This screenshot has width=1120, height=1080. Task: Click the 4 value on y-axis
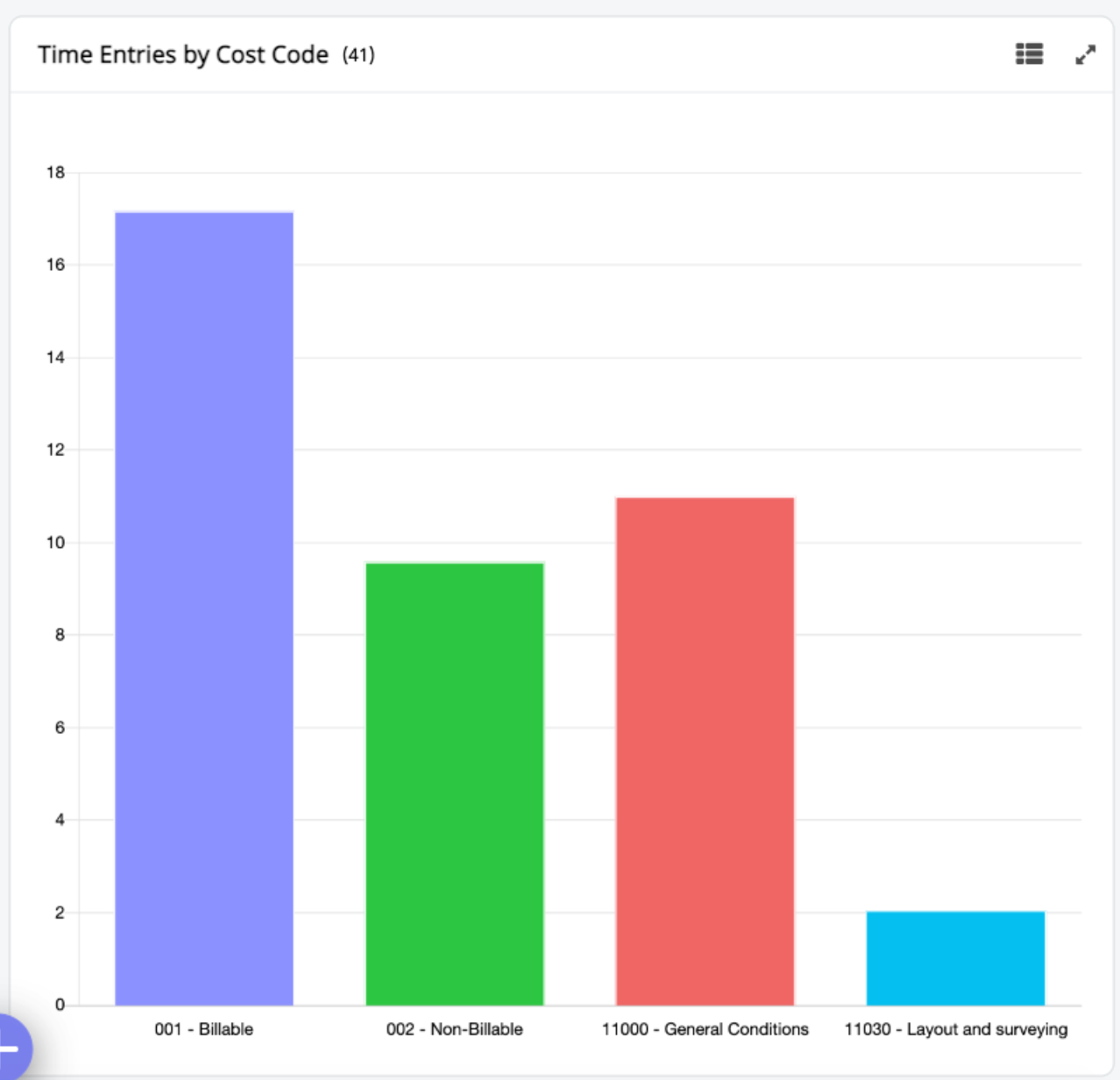pyautogui.click(x=60, y=820)
